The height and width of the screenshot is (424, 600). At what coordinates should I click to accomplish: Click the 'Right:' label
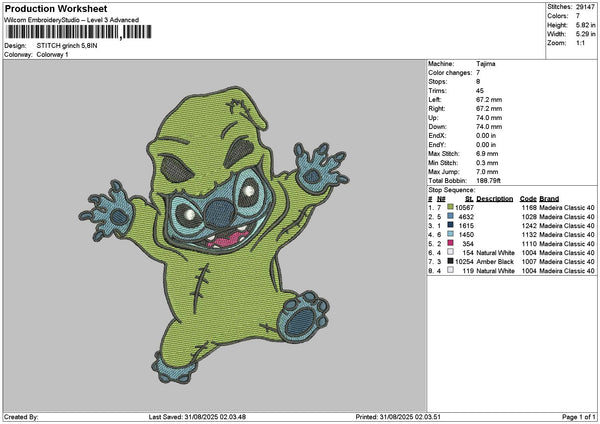tap(437, 109)
